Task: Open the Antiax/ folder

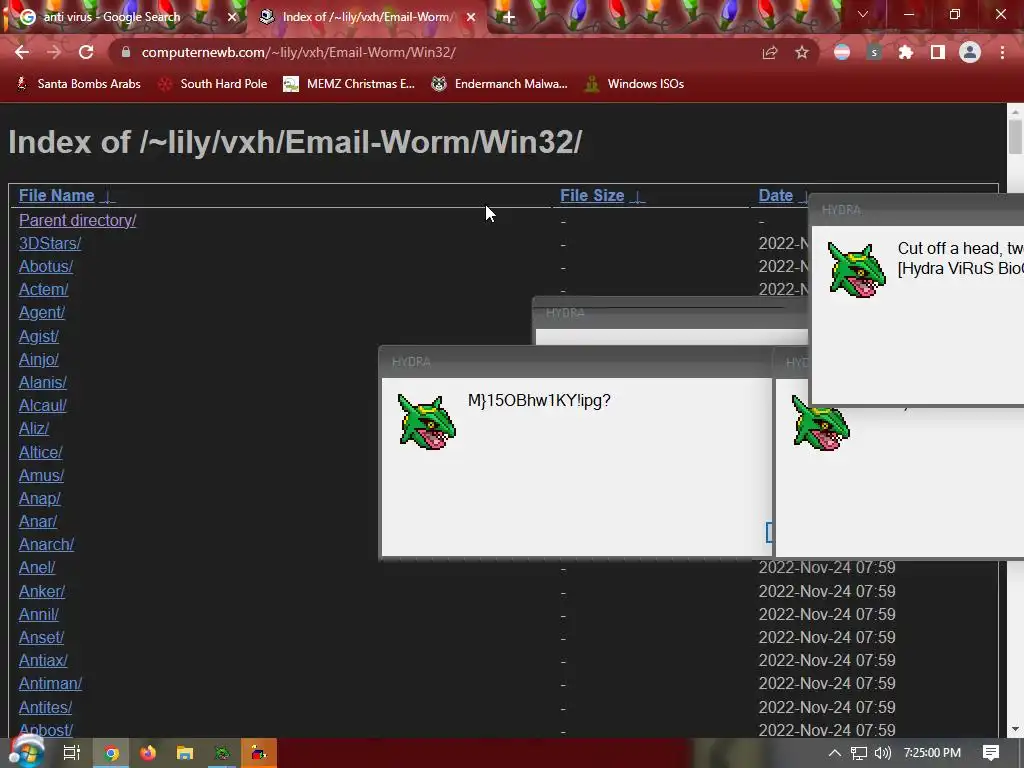Action: pyautogui.click(x=43, y=660)
